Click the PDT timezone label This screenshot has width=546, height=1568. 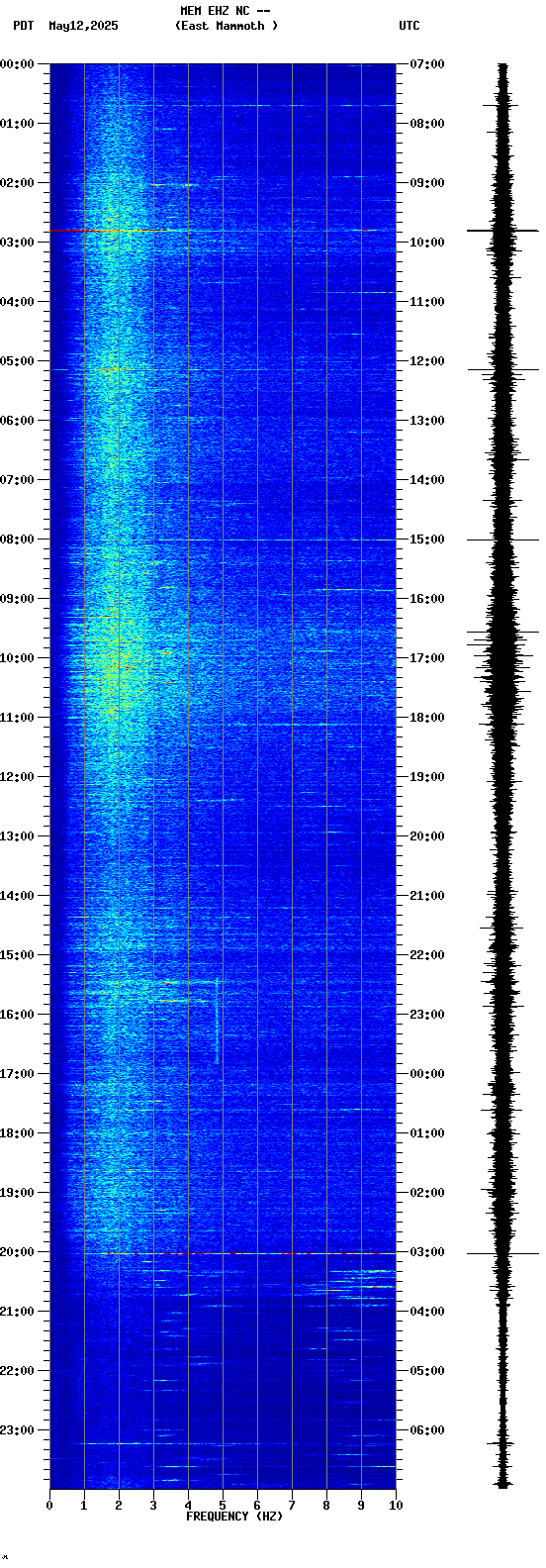[x=23, y=26]
